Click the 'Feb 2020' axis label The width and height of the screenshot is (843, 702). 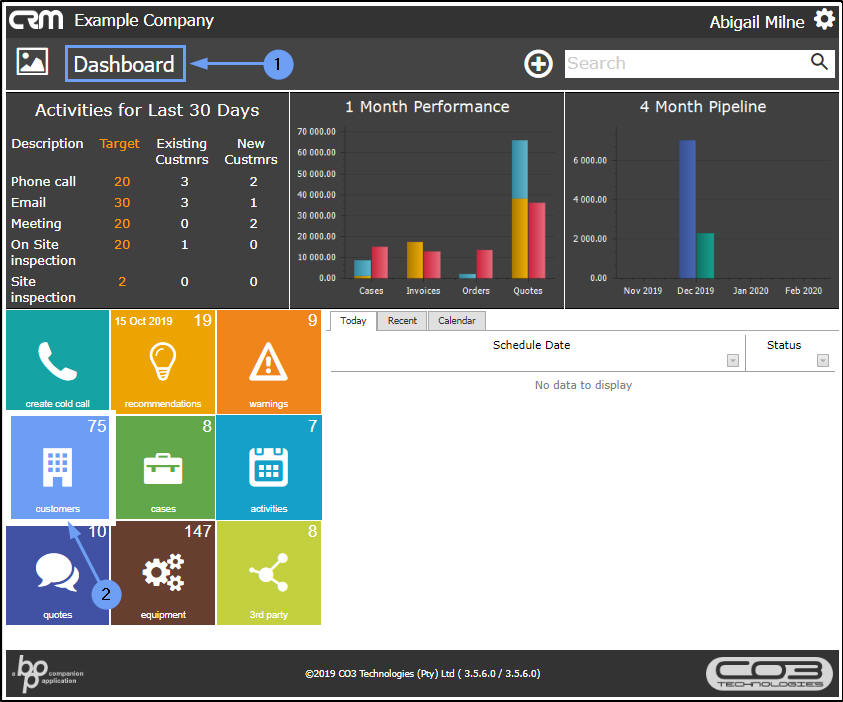coord(803,291)
